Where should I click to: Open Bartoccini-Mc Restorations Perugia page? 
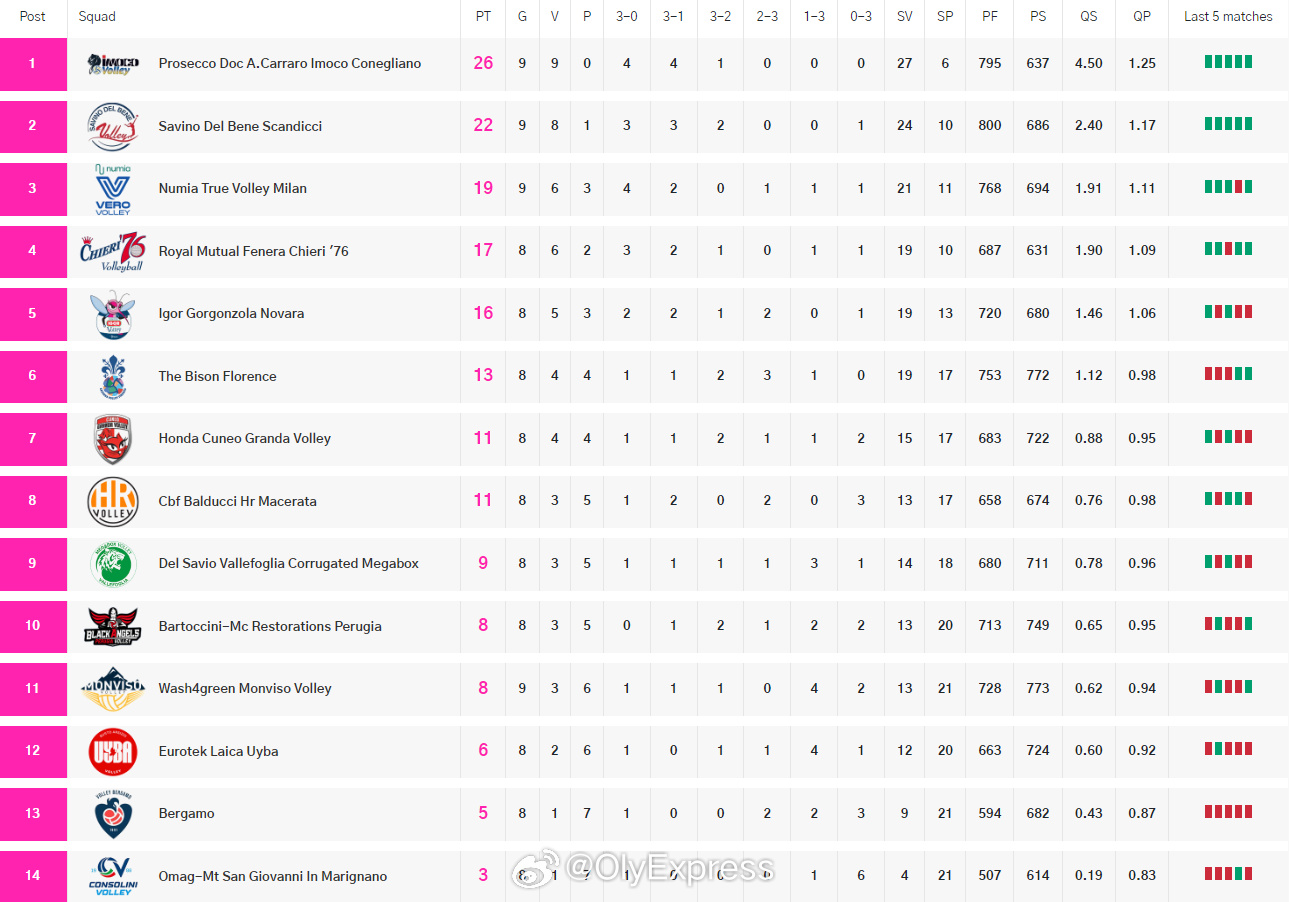coord(270,626)
